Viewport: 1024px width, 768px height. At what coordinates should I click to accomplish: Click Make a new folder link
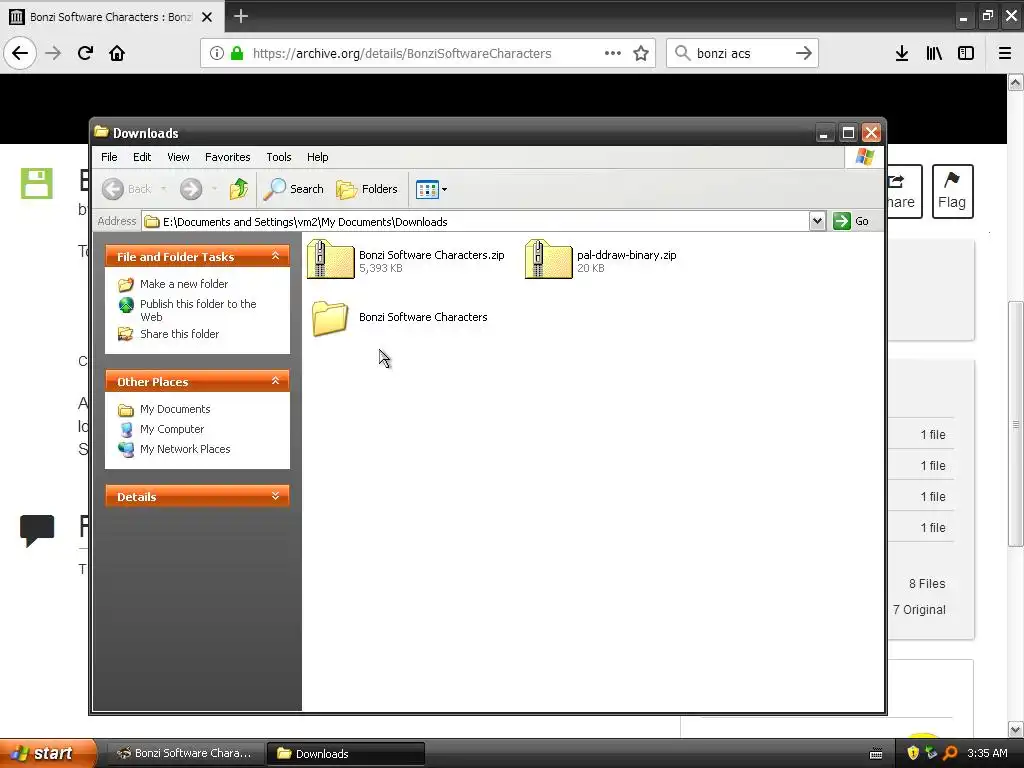point(184,284)
